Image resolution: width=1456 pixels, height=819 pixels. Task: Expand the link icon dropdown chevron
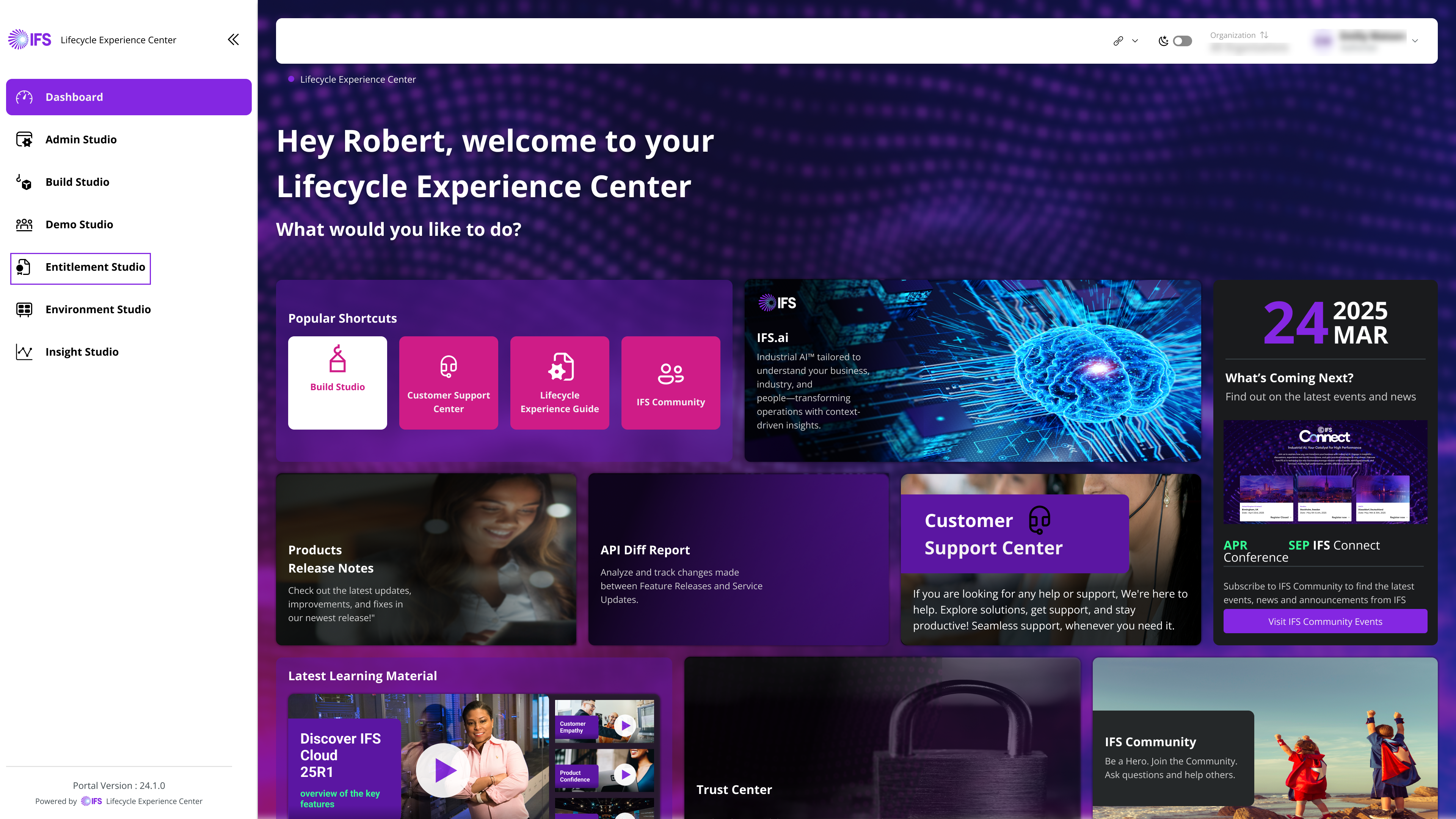(x=1135, y=41)
